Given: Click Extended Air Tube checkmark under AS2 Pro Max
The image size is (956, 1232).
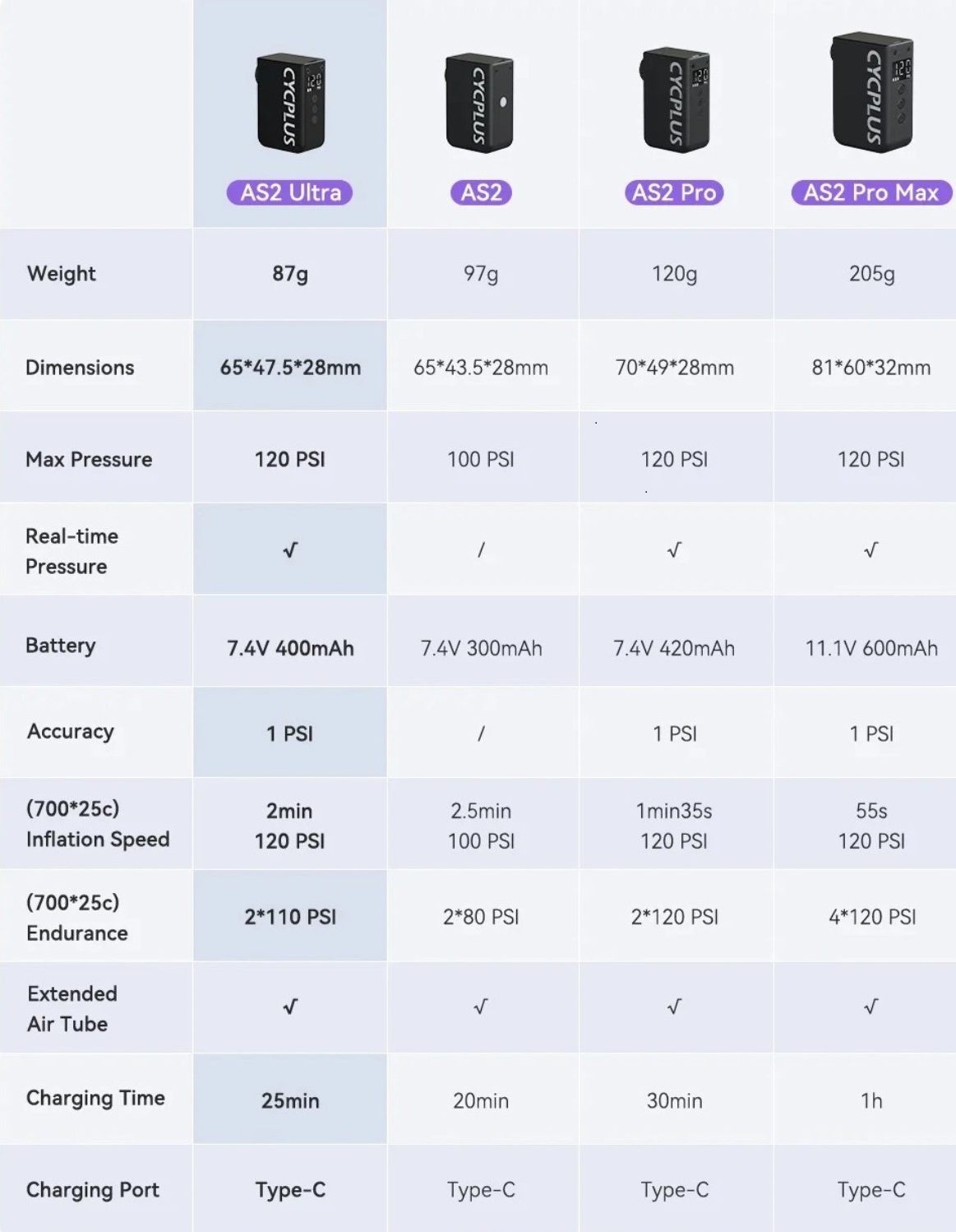Looking at the screenshot, I should tap(871, 1007).
